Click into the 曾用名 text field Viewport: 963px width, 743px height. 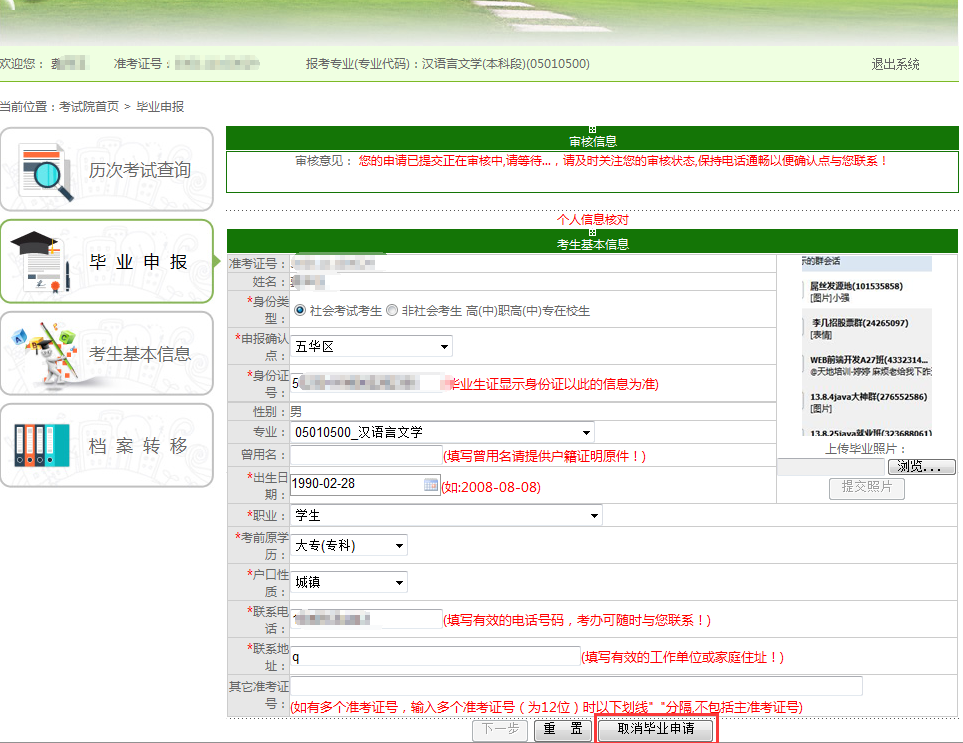pos(365,456)
